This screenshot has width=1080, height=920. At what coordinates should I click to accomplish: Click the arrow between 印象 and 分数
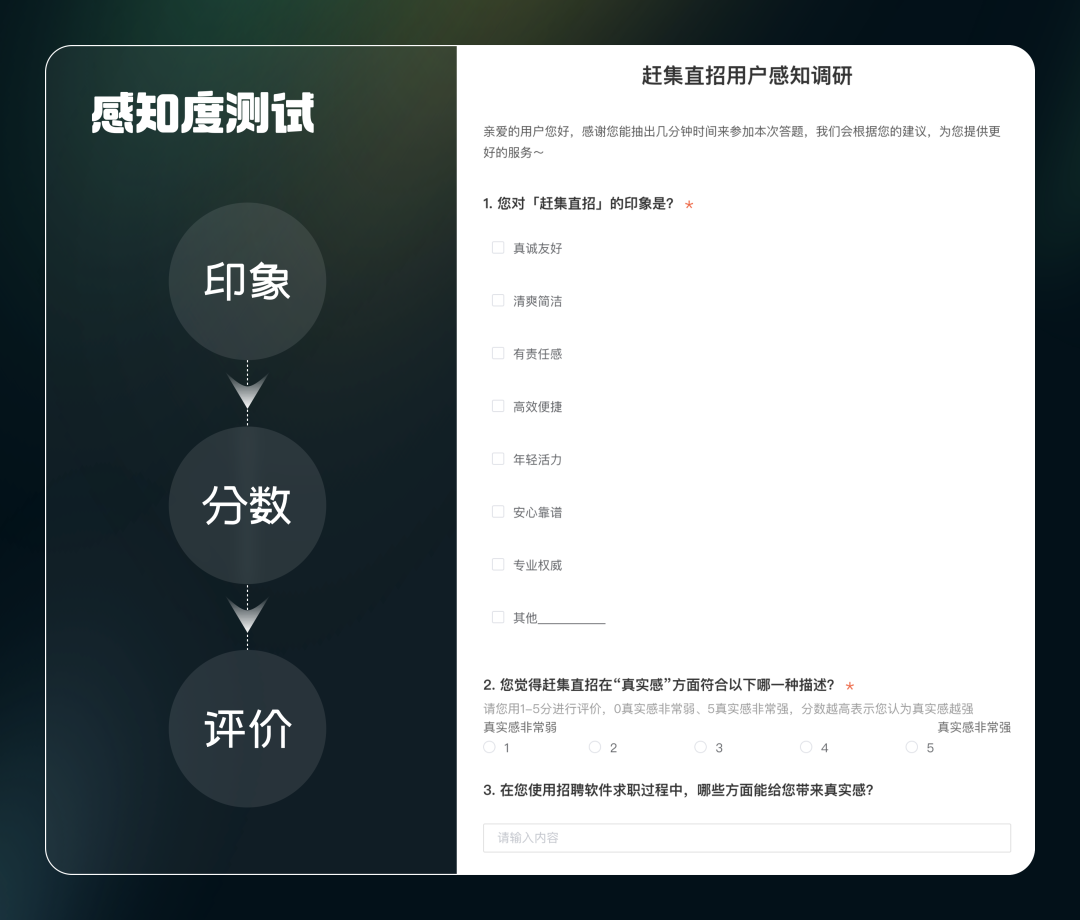[247, 392]
